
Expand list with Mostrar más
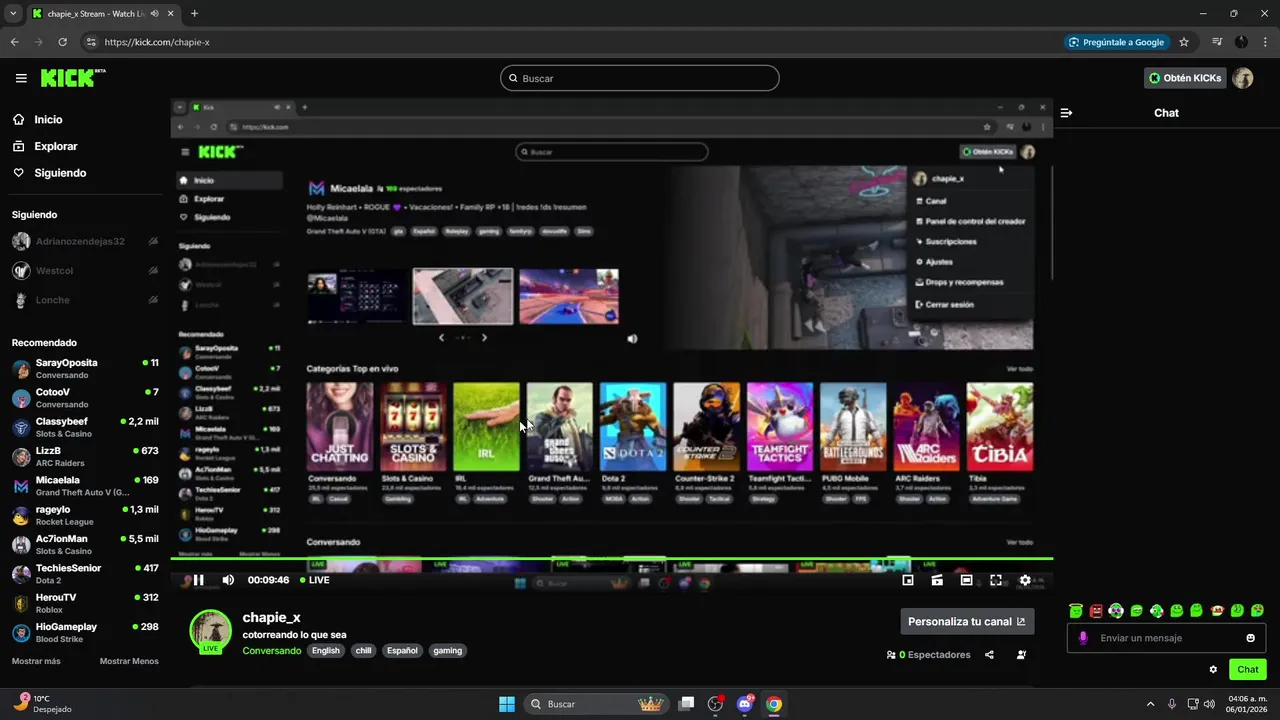tap(36, 661)
